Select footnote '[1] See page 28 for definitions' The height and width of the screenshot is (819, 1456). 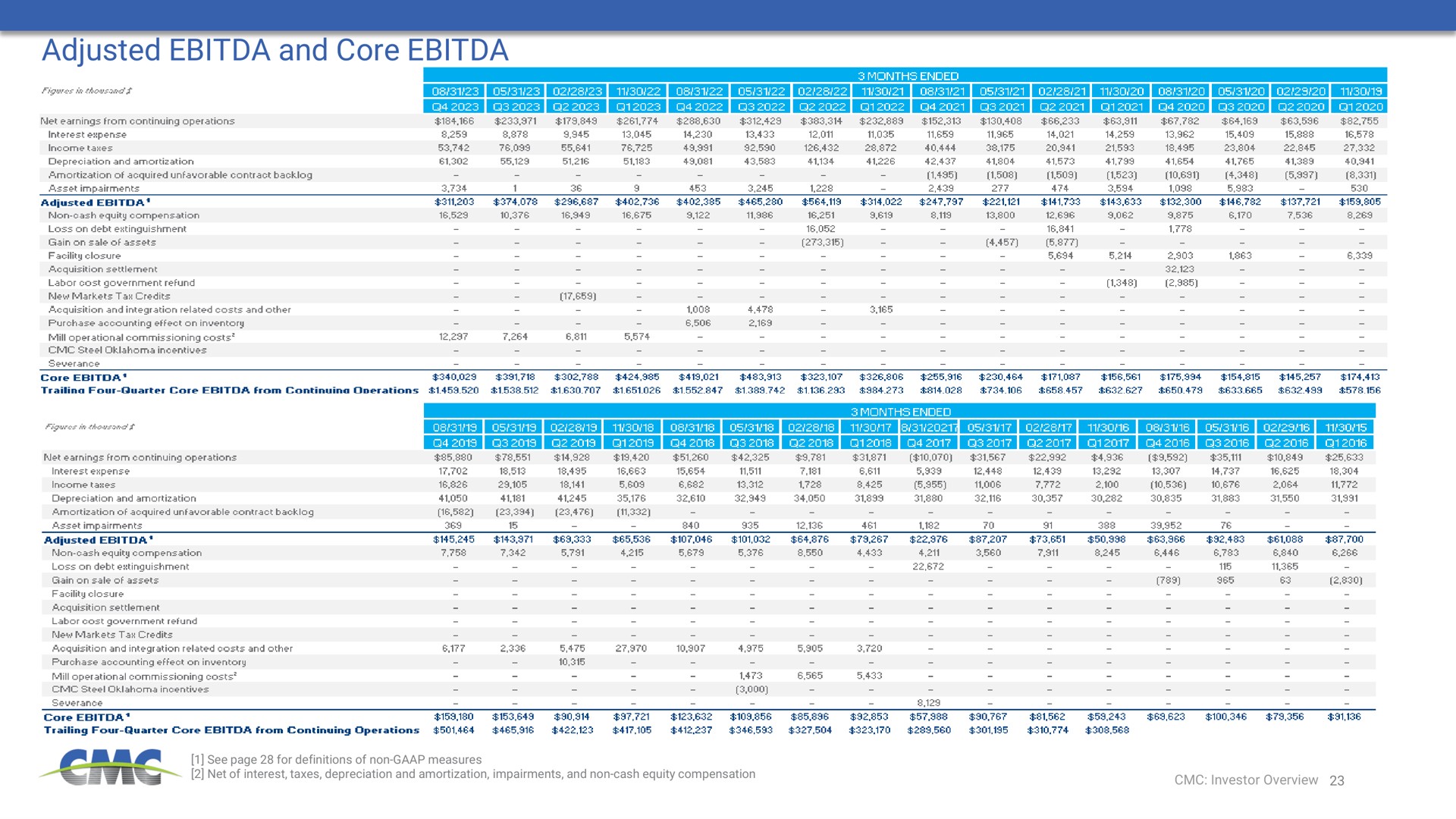337,760
